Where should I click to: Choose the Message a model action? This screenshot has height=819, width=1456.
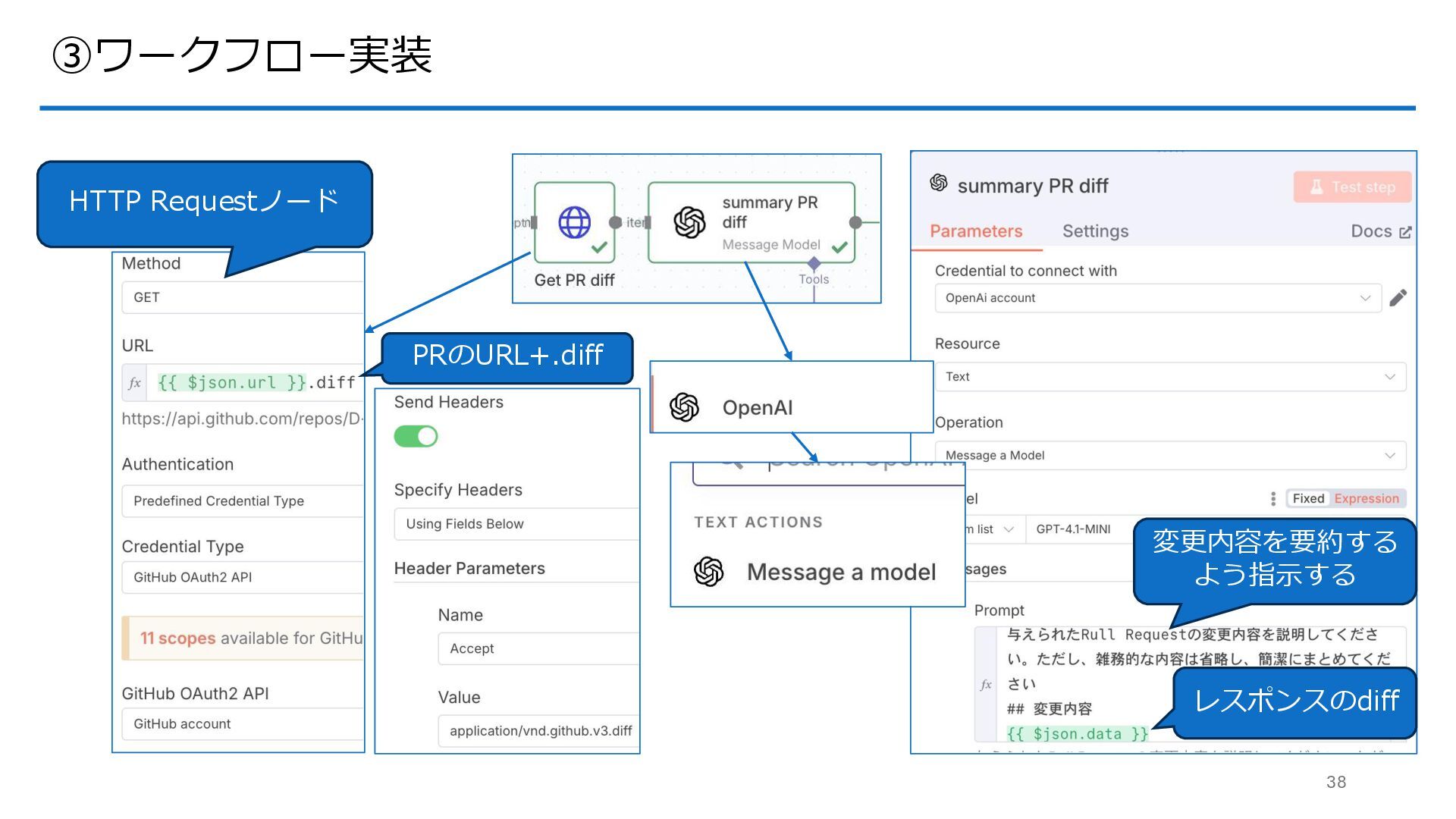point(817,572)
